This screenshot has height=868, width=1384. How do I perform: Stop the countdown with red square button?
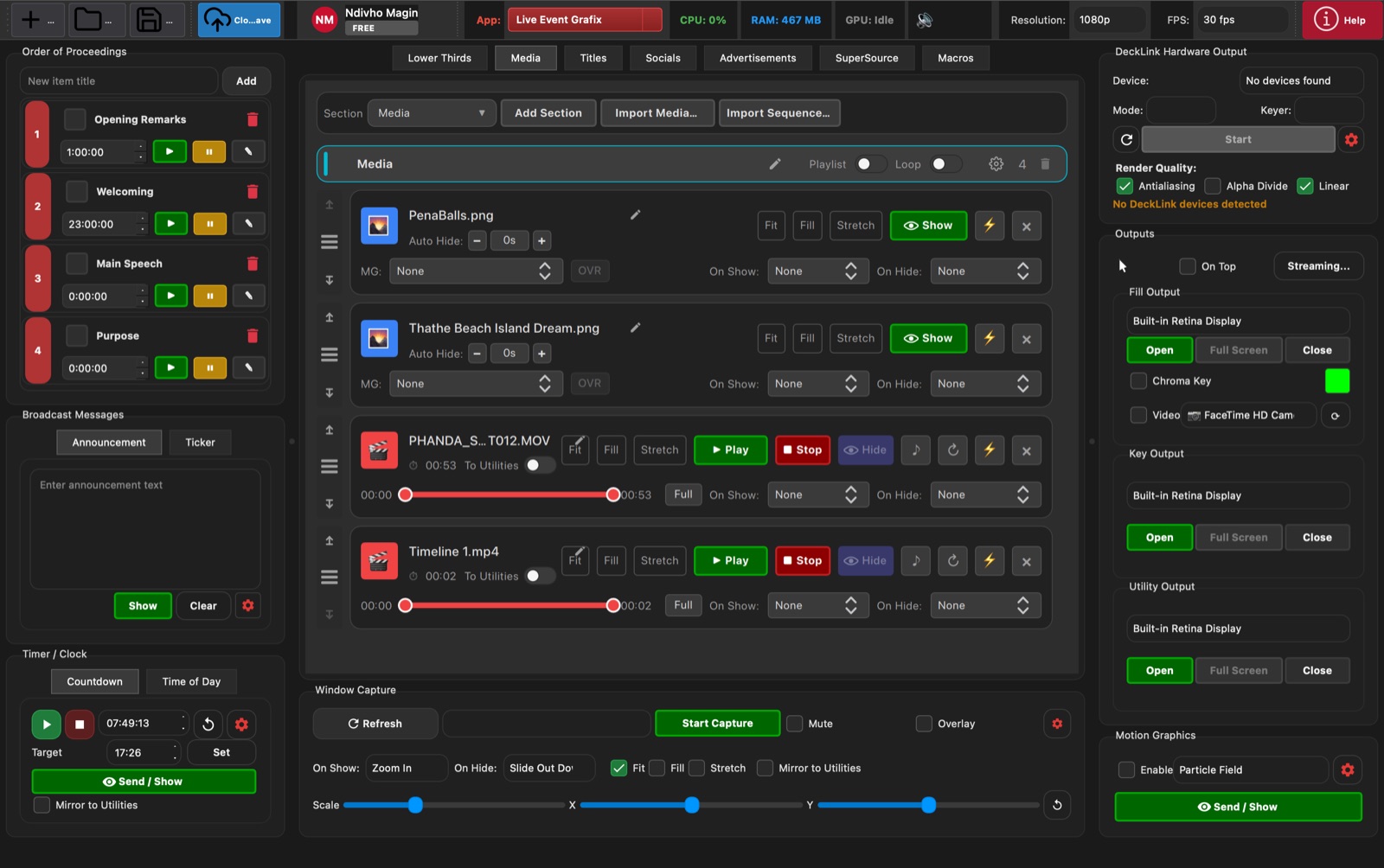[80, 724]
